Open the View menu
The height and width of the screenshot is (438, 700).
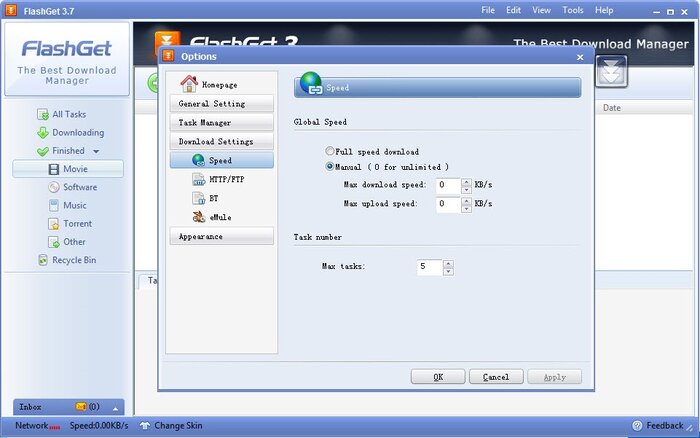(x=541, y=10)
